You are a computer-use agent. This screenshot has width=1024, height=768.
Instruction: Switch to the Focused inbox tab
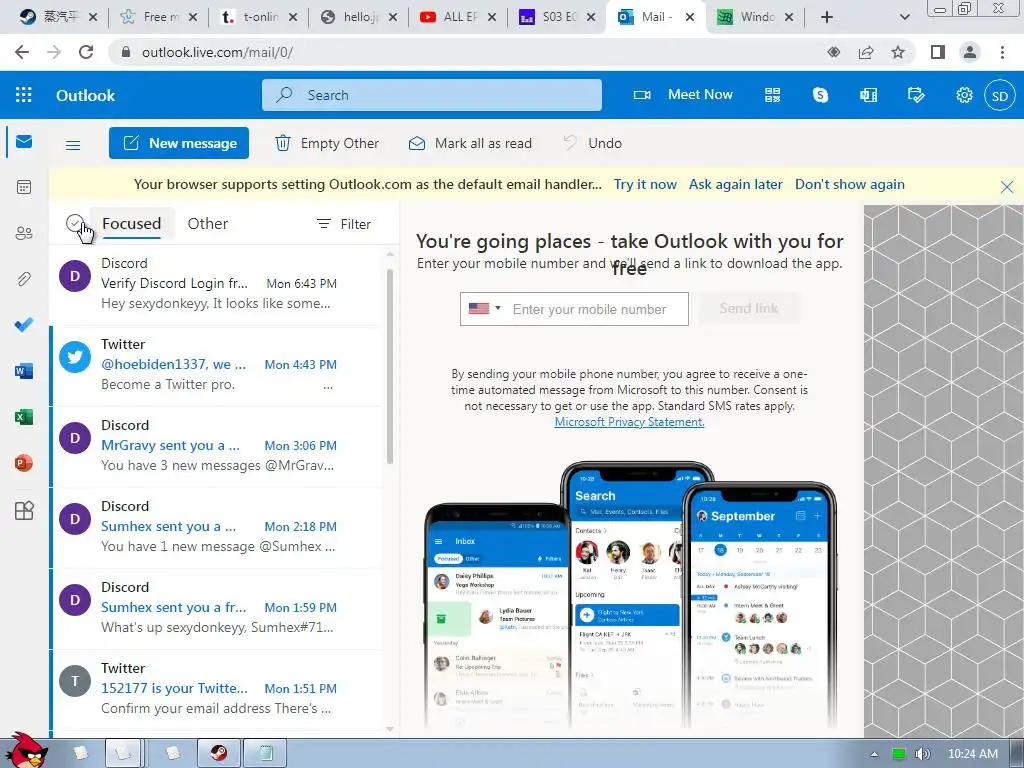coord(132,224)
